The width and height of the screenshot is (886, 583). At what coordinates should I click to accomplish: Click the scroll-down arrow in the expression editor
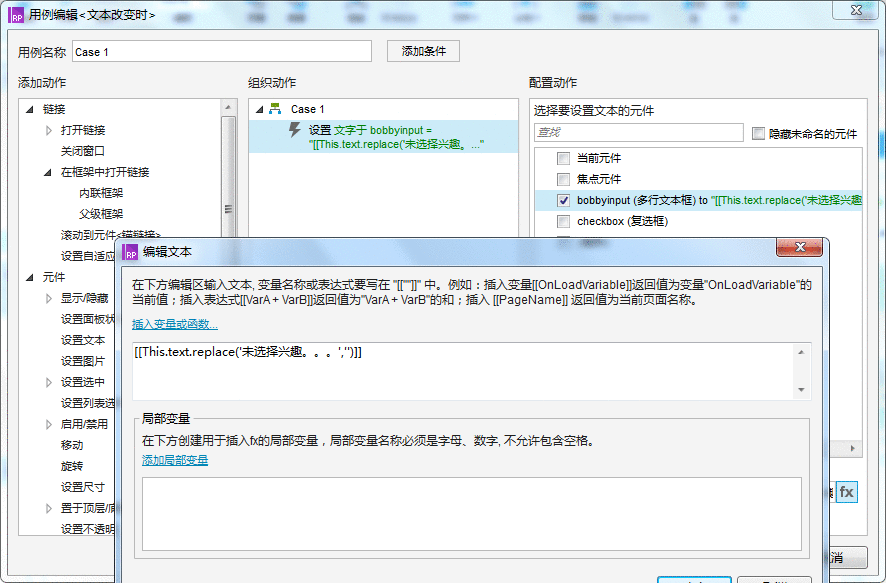point(801,390)
